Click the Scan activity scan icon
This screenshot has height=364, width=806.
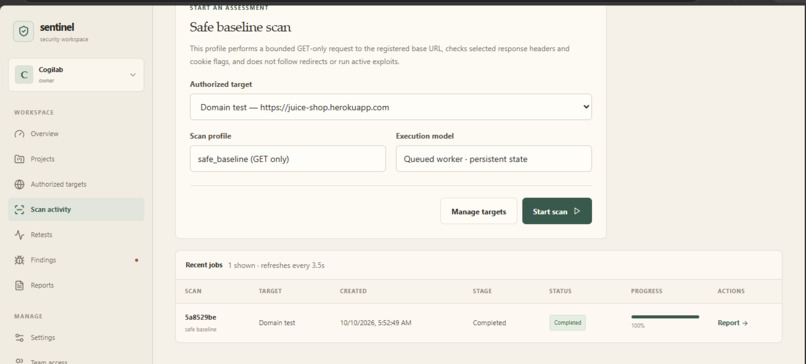(20, 209)
